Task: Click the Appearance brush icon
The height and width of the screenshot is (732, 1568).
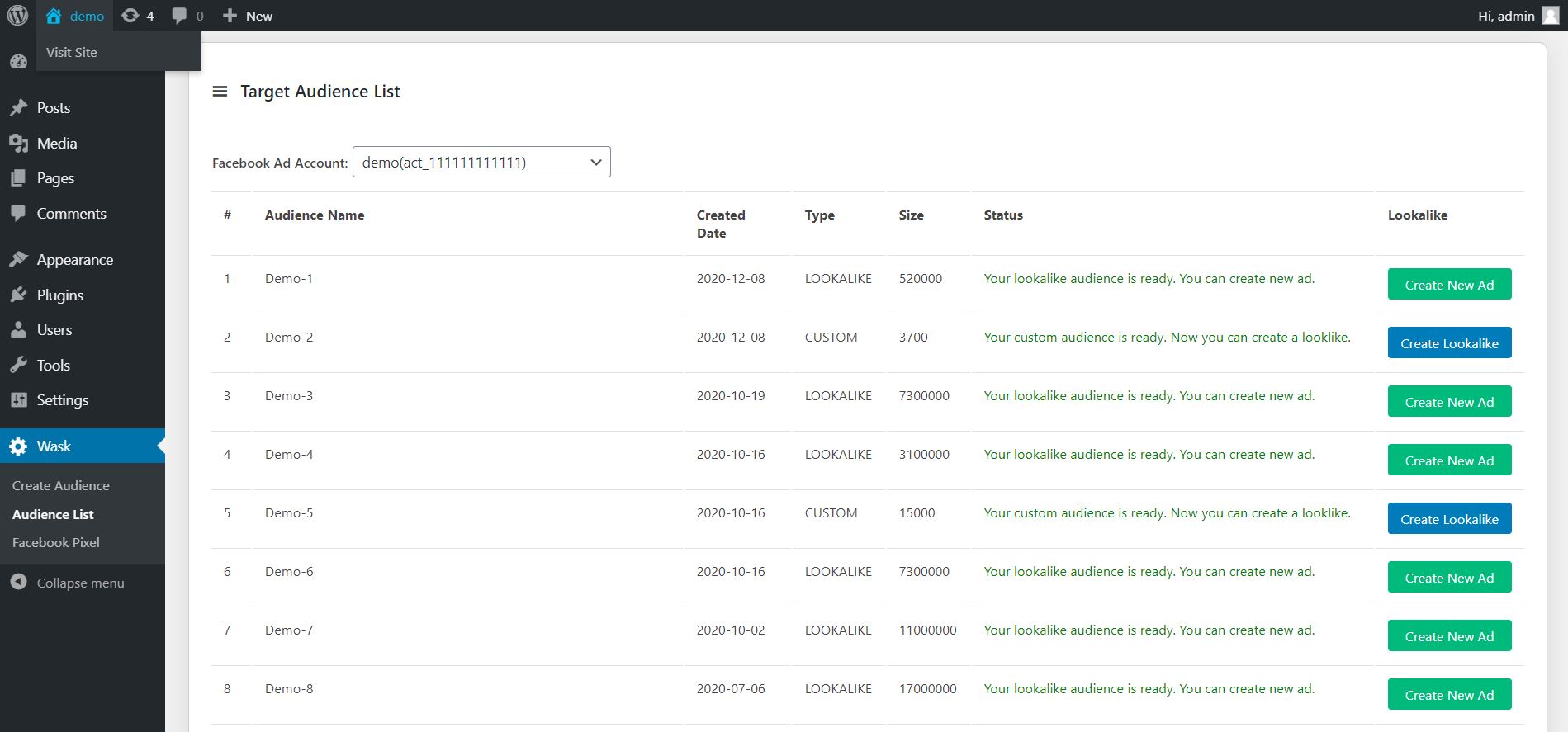Action: pyautogui.click(x=18, y=260)
